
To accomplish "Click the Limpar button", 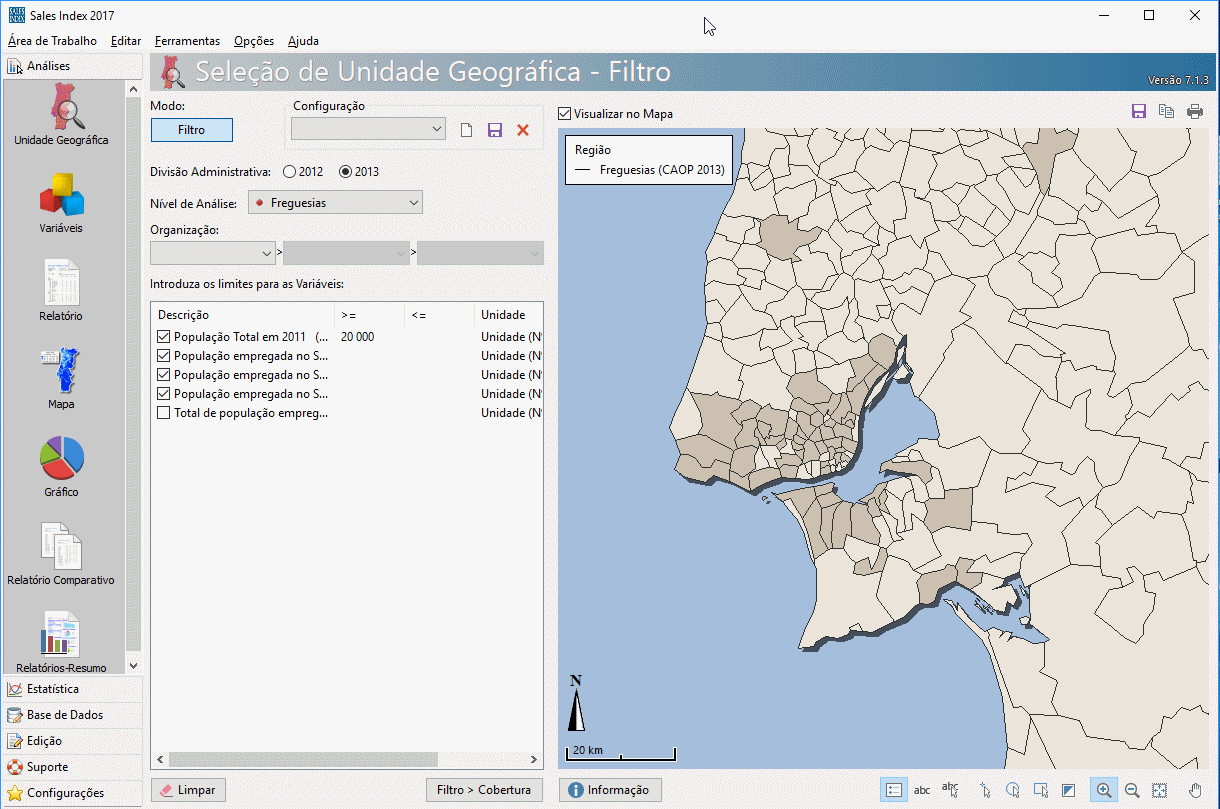I will pos(187,790).
